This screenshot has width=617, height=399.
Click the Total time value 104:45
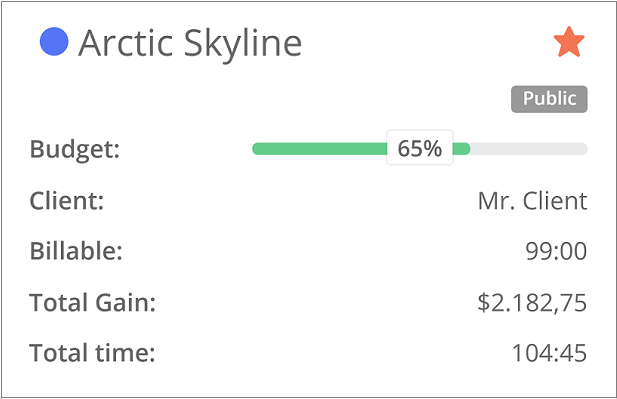tap(549, 353)
